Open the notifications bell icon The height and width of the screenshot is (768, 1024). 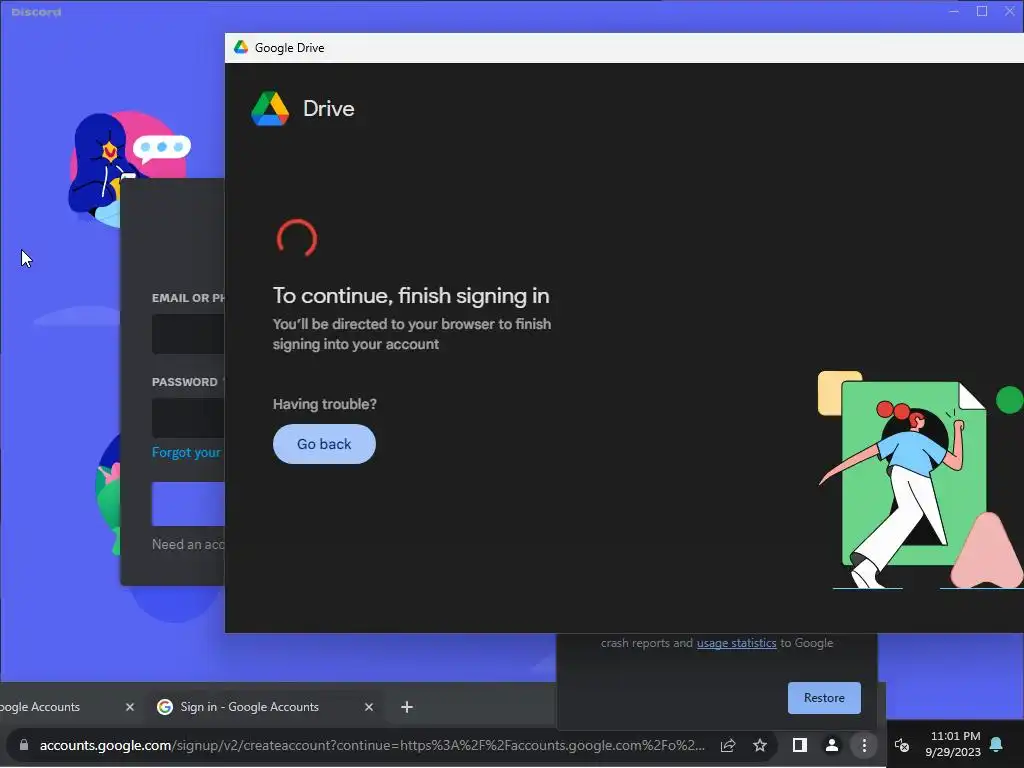(x=997, y=744)
